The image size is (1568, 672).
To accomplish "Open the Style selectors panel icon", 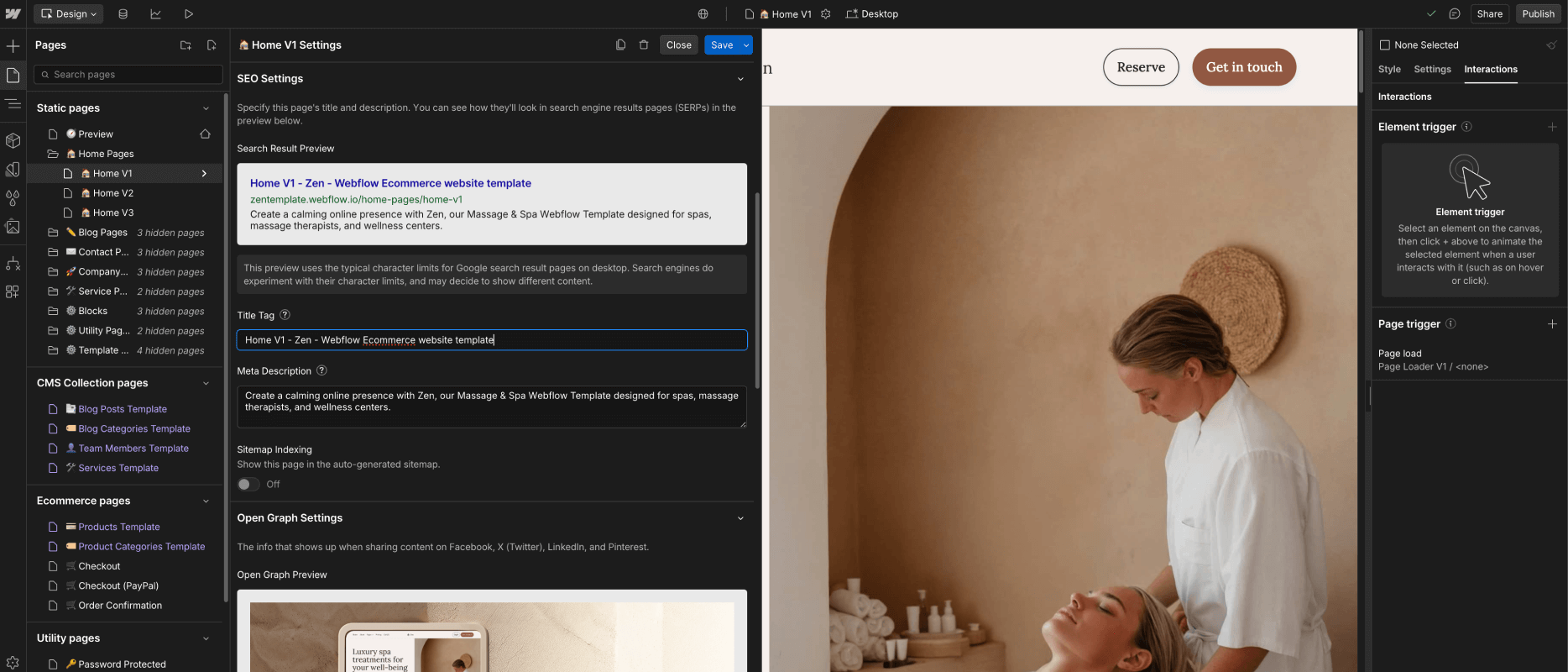I will (13, 169).
